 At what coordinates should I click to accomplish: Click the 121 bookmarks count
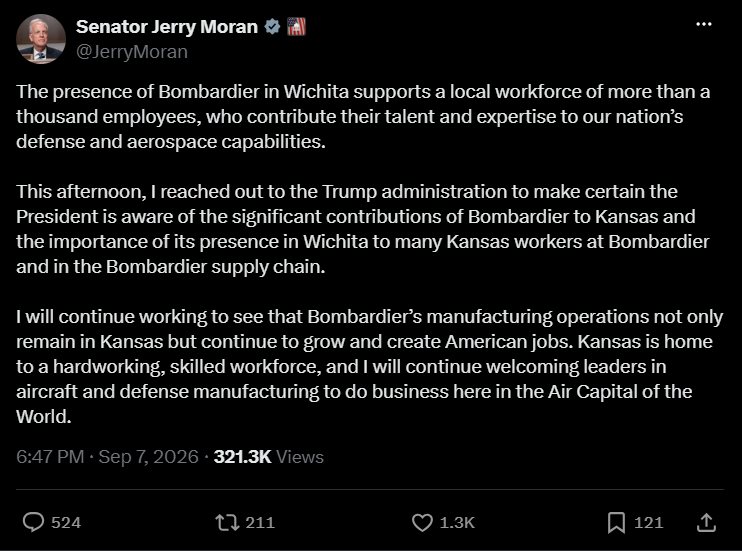[x=648, y=523]
